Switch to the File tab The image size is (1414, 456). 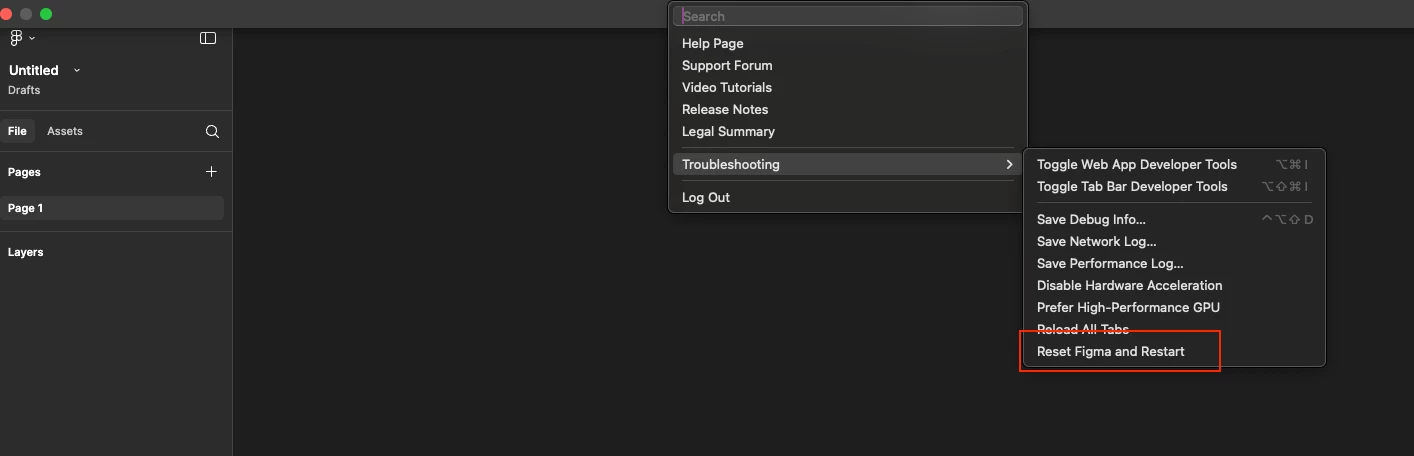pos(17,131)
